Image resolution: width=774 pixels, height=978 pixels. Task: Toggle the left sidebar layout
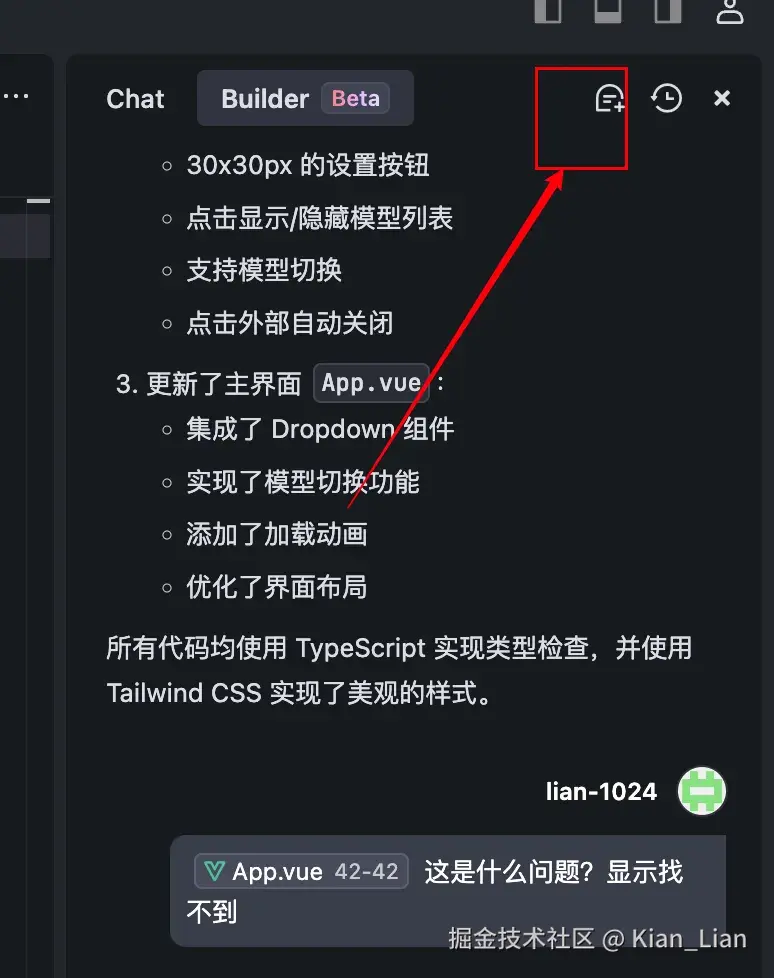(x=548, y=11)
